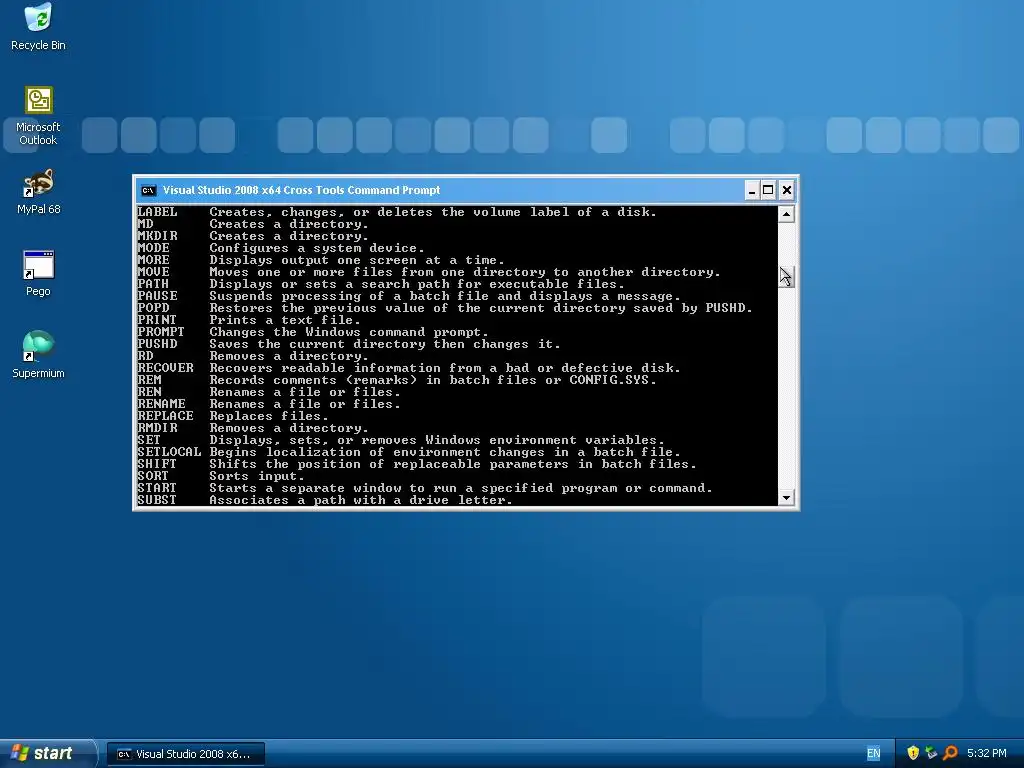Select the Microsoft Outlook desktop icon
1024x768 pixels.
tap(38, 116)
